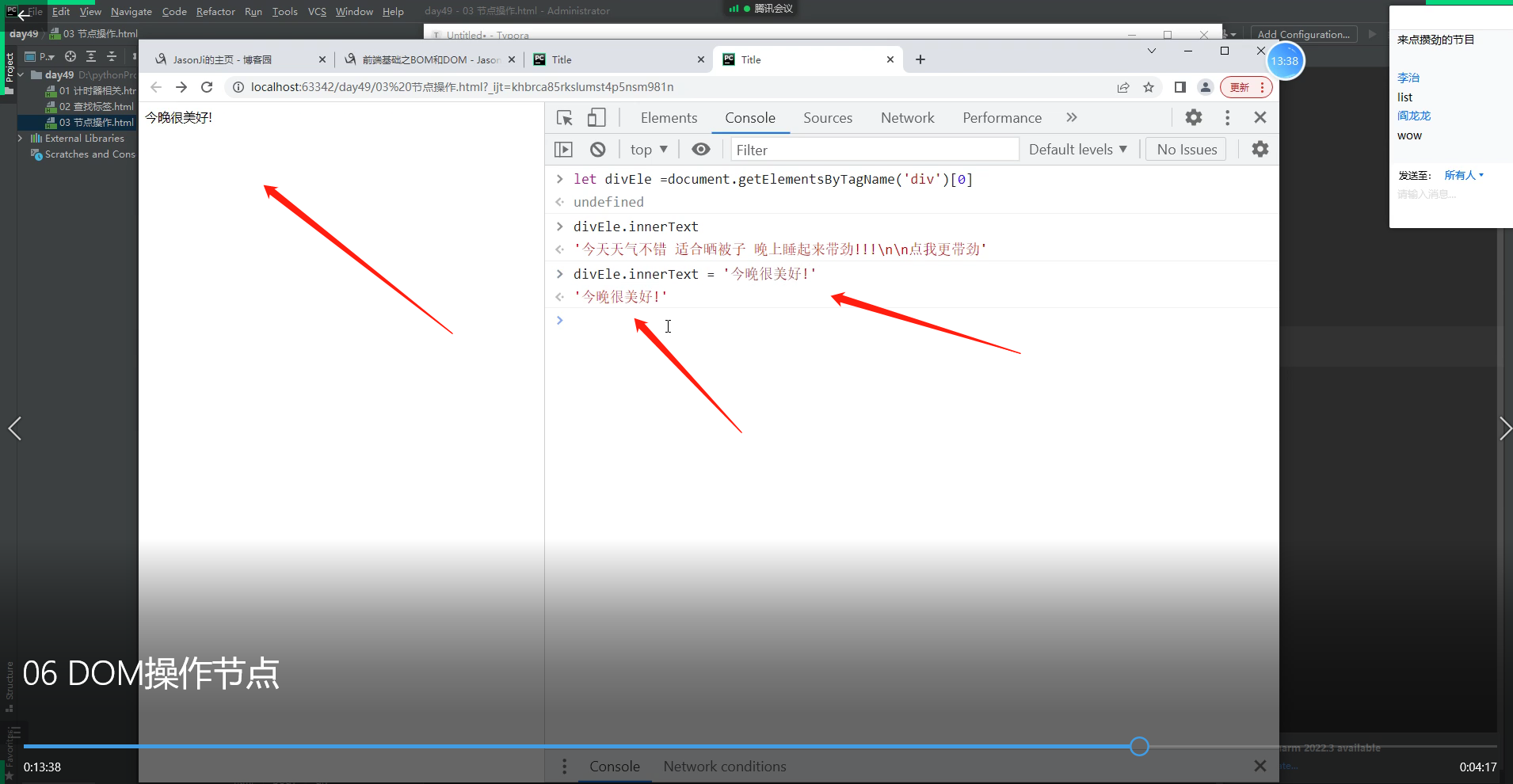Go to previous video with left chevron
The width and height of the screenshot is (1513, 784).
[14, 428]
